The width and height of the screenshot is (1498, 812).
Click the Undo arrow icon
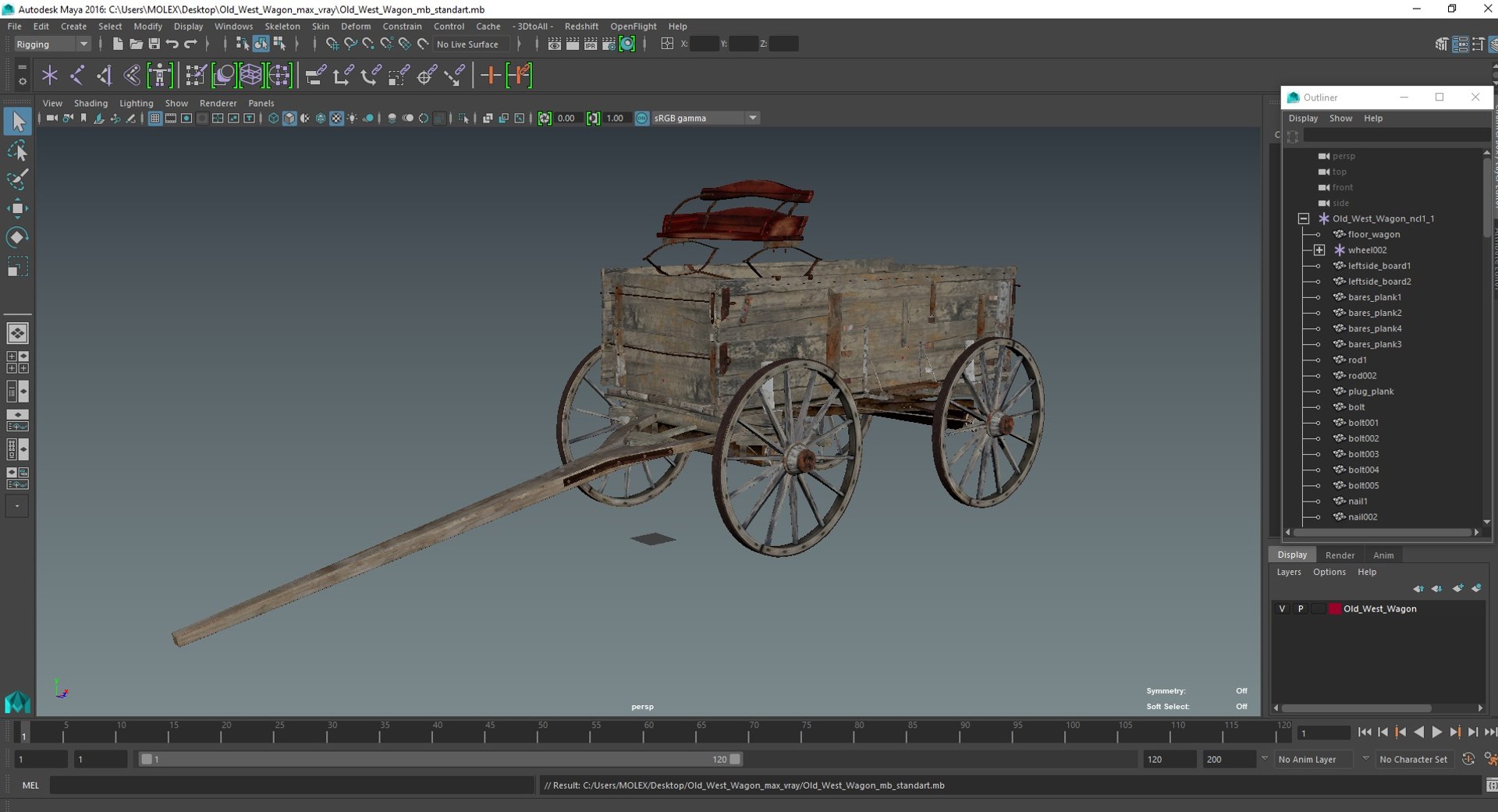pyautogui.click(x=172, y=44)
